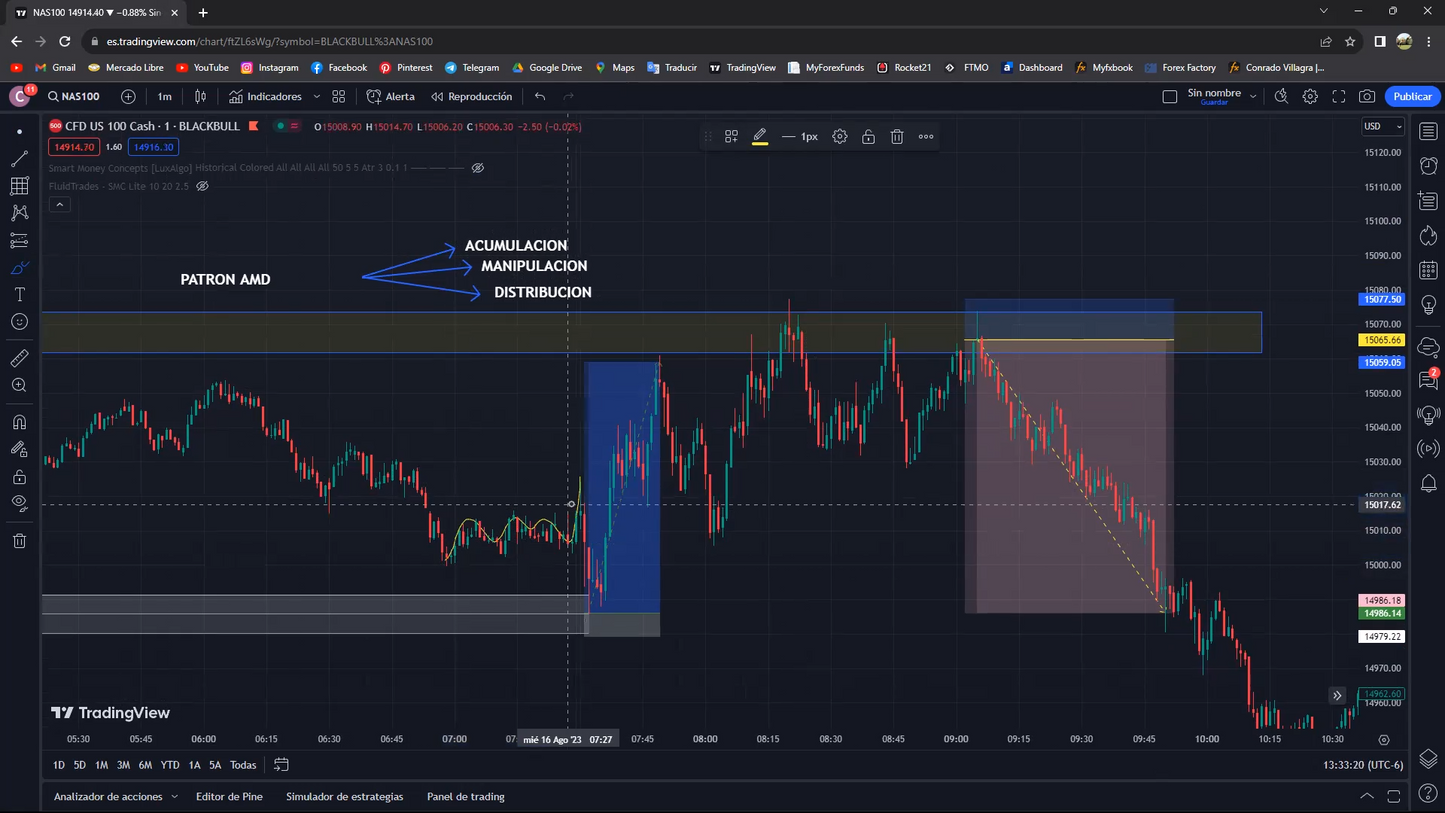This screenshot has height=813, width=1445.
Task: Open the candlestick chart type menu
Action: pos(200,96)
